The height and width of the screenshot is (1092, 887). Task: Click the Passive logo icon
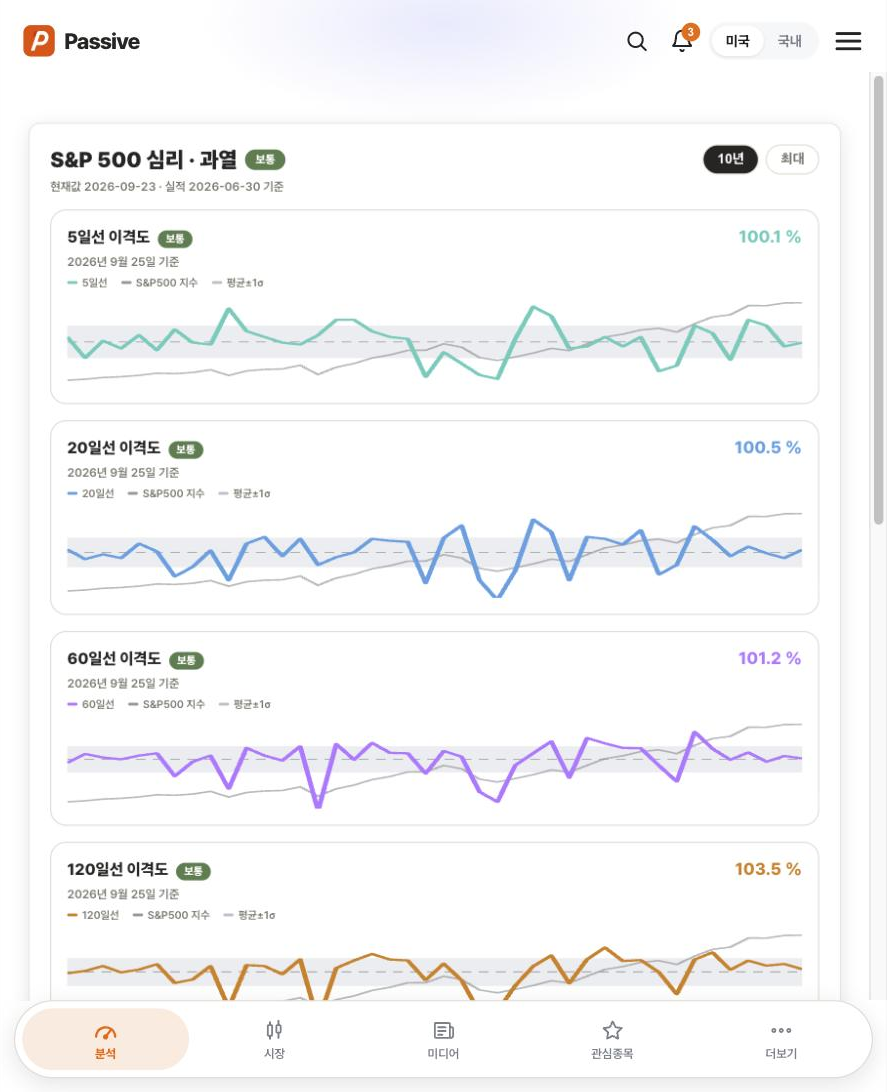click(x=39, y=41)
